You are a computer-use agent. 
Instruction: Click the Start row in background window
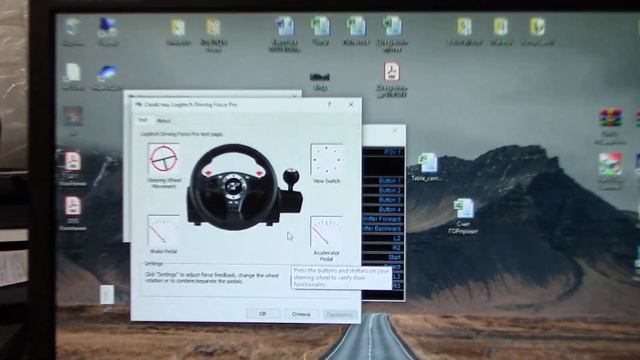383,258
